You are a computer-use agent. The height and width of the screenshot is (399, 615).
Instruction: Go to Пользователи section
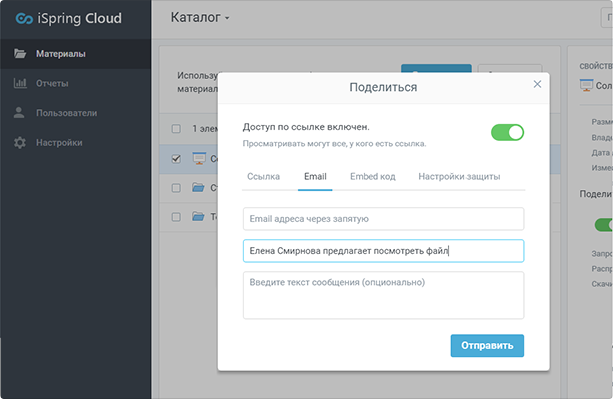75,113
